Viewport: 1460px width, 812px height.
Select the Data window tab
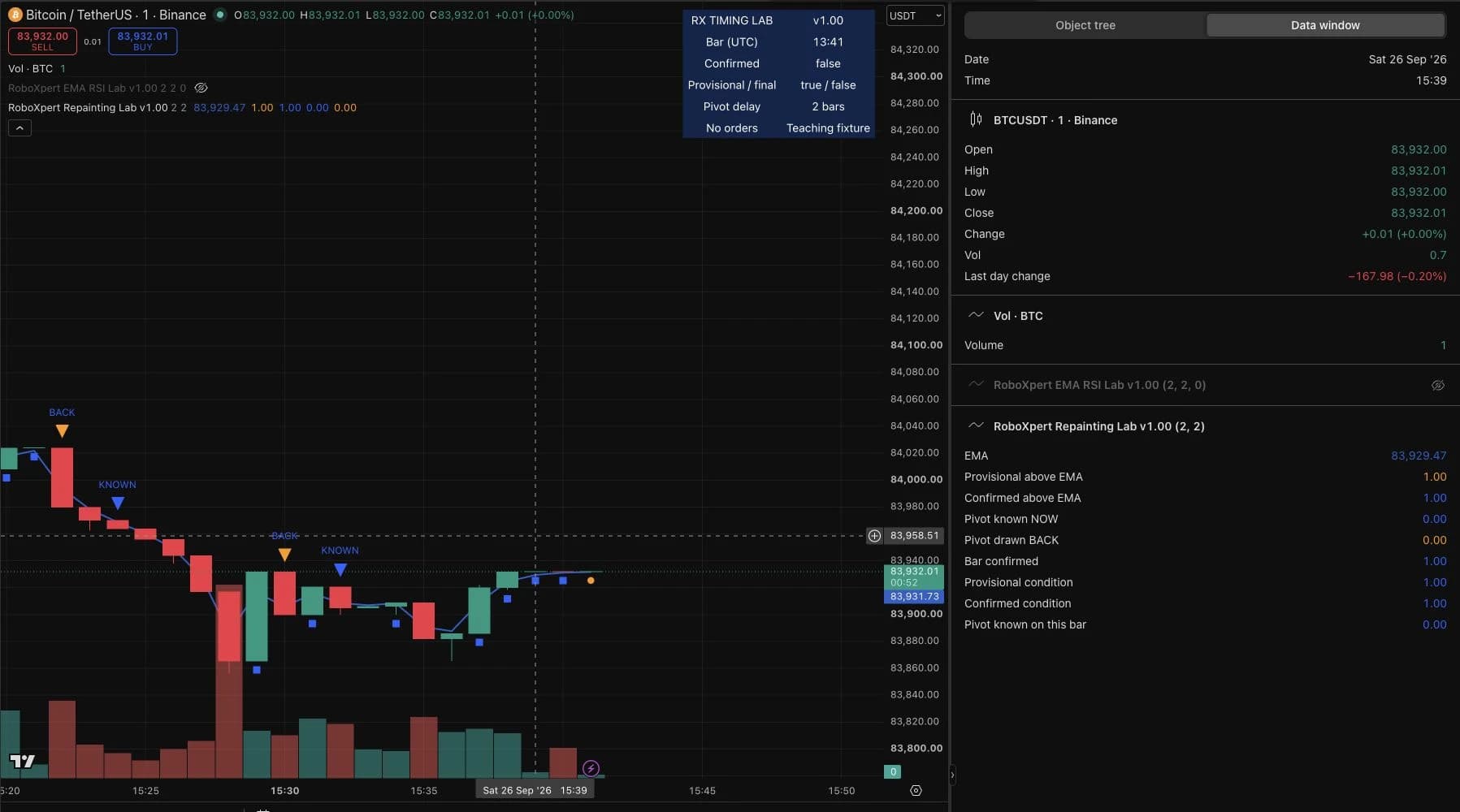click(x=1325, y=25)
